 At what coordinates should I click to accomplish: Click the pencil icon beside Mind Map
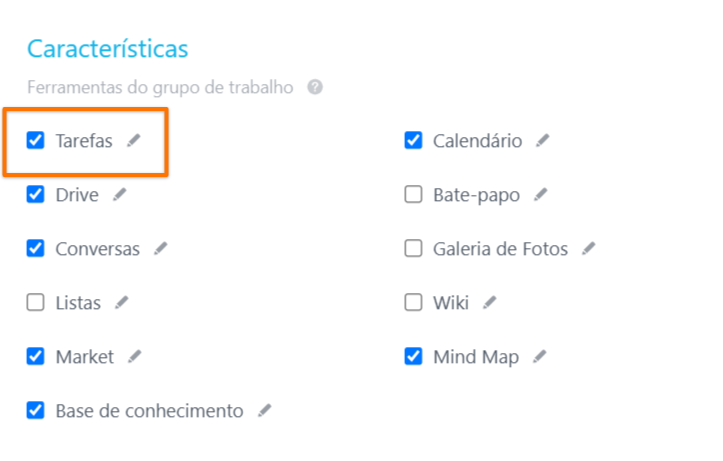[539, 356]
